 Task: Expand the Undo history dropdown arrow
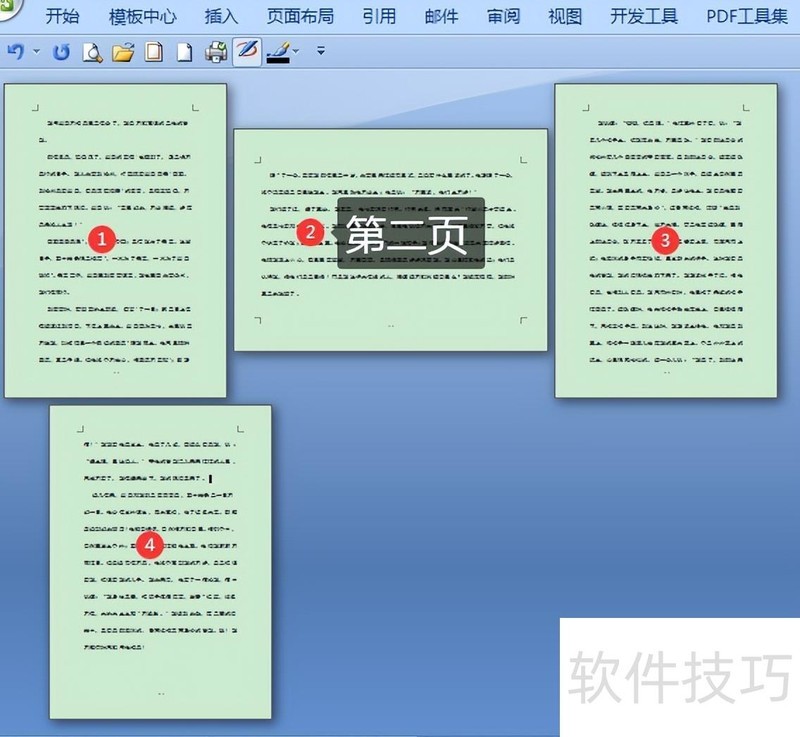click(x=36, y=53)
